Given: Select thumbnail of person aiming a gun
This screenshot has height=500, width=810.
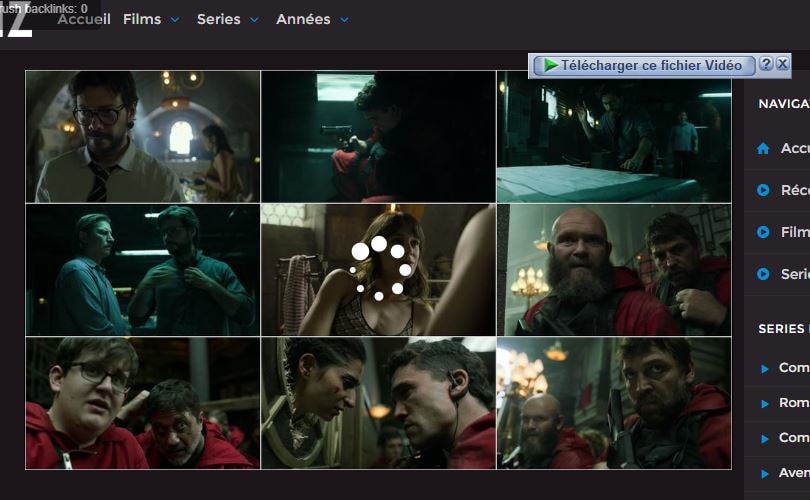Looking at the screenshot, I should (x=378, y=136).
